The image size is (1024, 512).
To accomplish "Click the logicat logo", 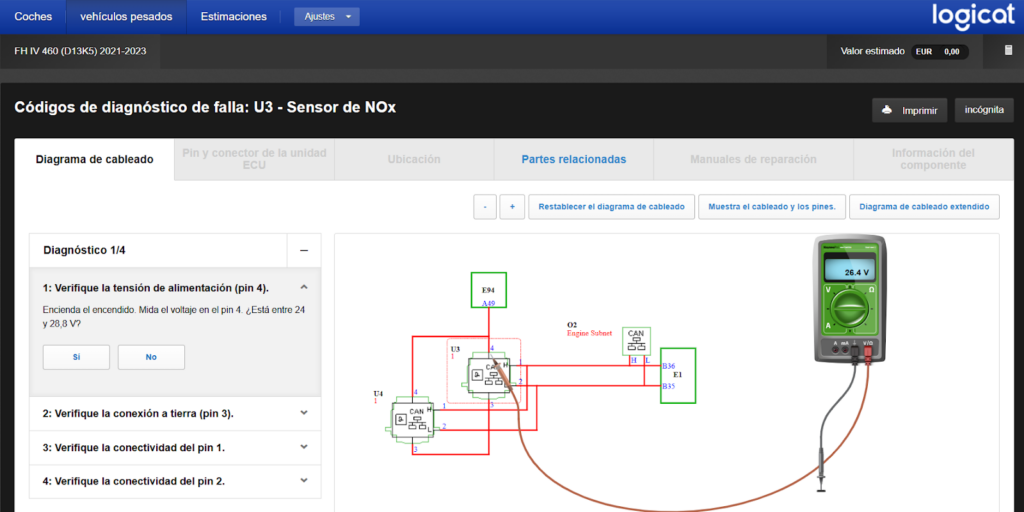I will pyautogui.click(x=973, y=16).
